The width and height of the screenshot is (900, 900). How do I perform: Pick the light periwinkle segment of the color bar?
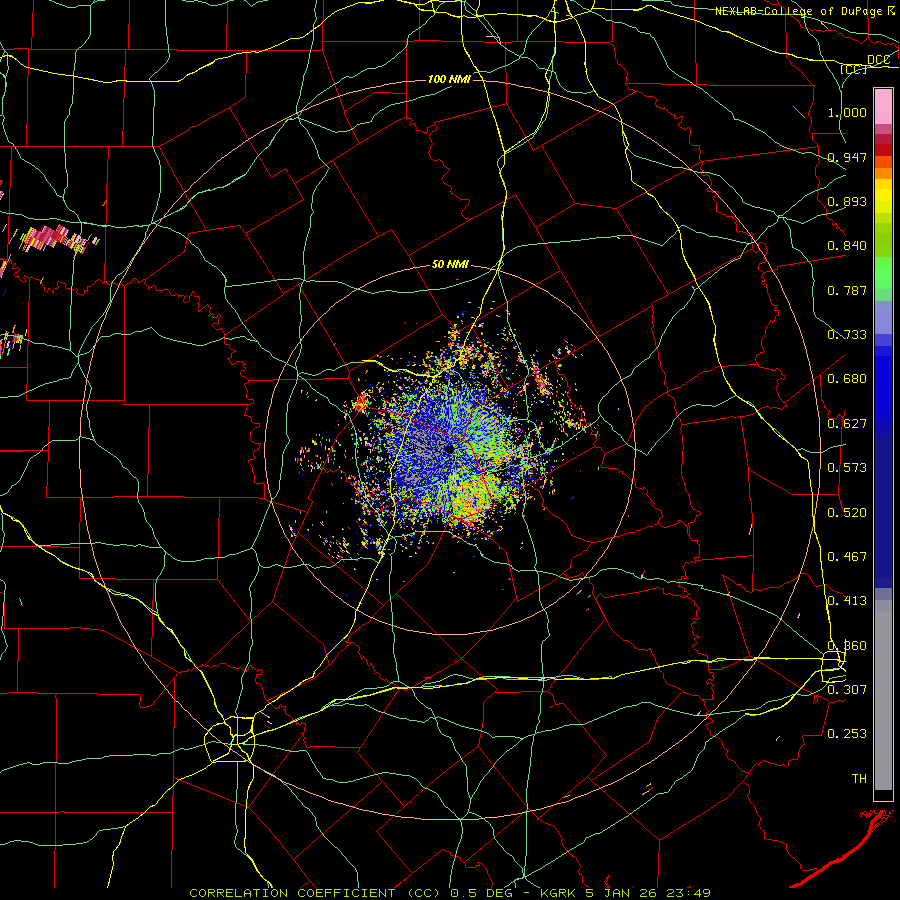pos(883,317)
